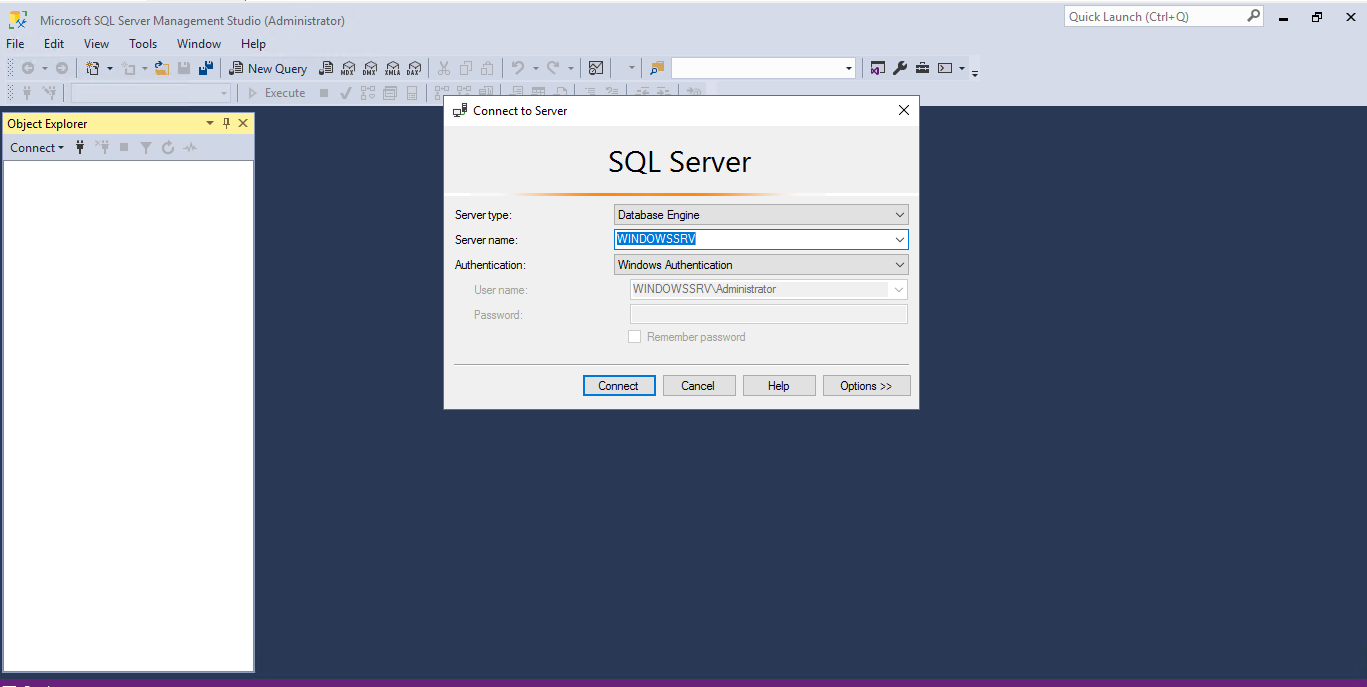The width and height of the screenshot is (1367, 687).
Task: Click the Activity Monitor toolbar icon
Action: click(596, 68)
